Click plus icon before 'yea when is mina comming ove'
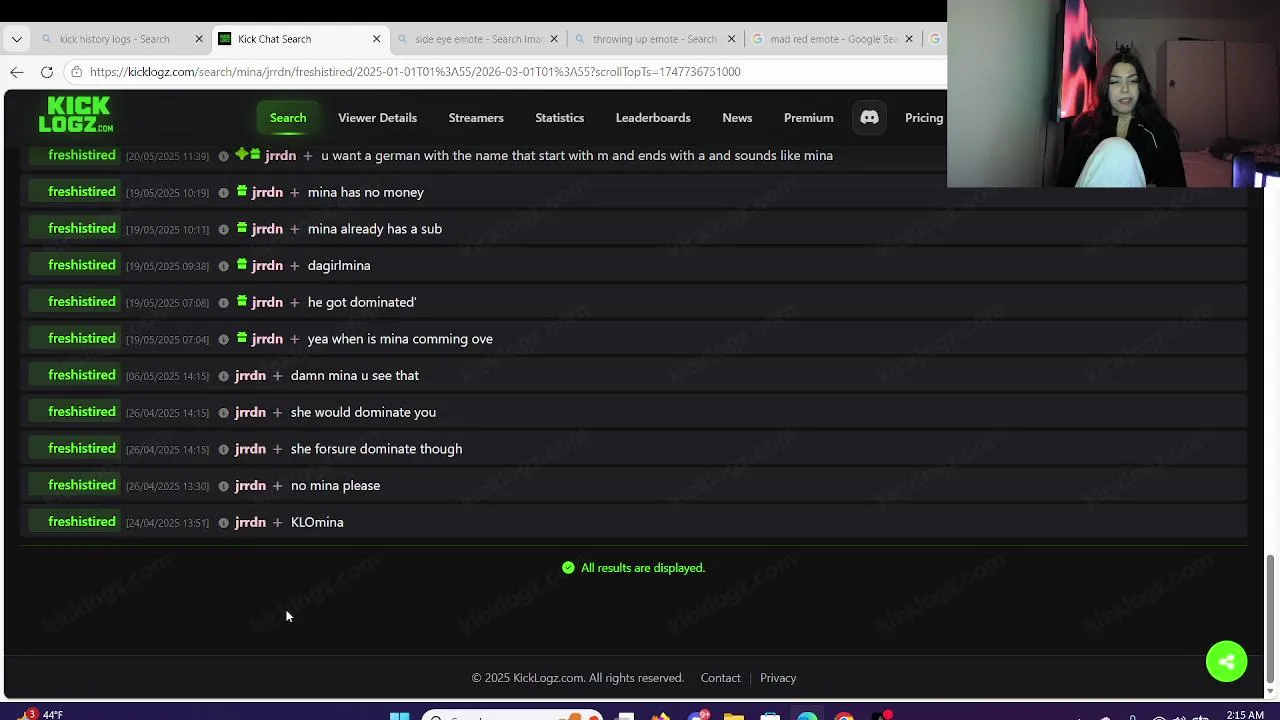 [294, 339]
